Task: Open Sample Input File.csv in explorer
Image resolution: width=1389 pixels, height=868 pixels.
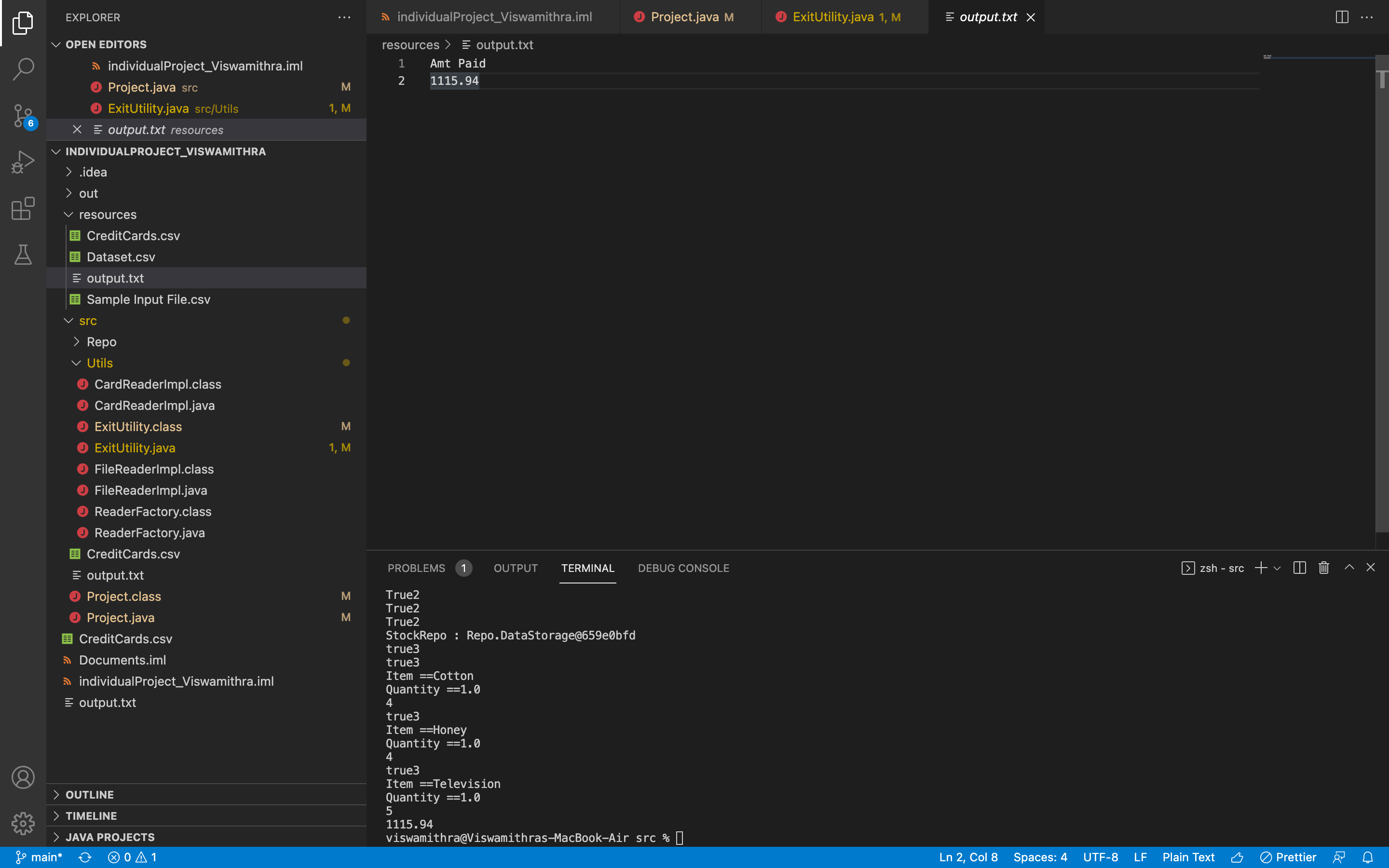Action: tap(206, 299)
